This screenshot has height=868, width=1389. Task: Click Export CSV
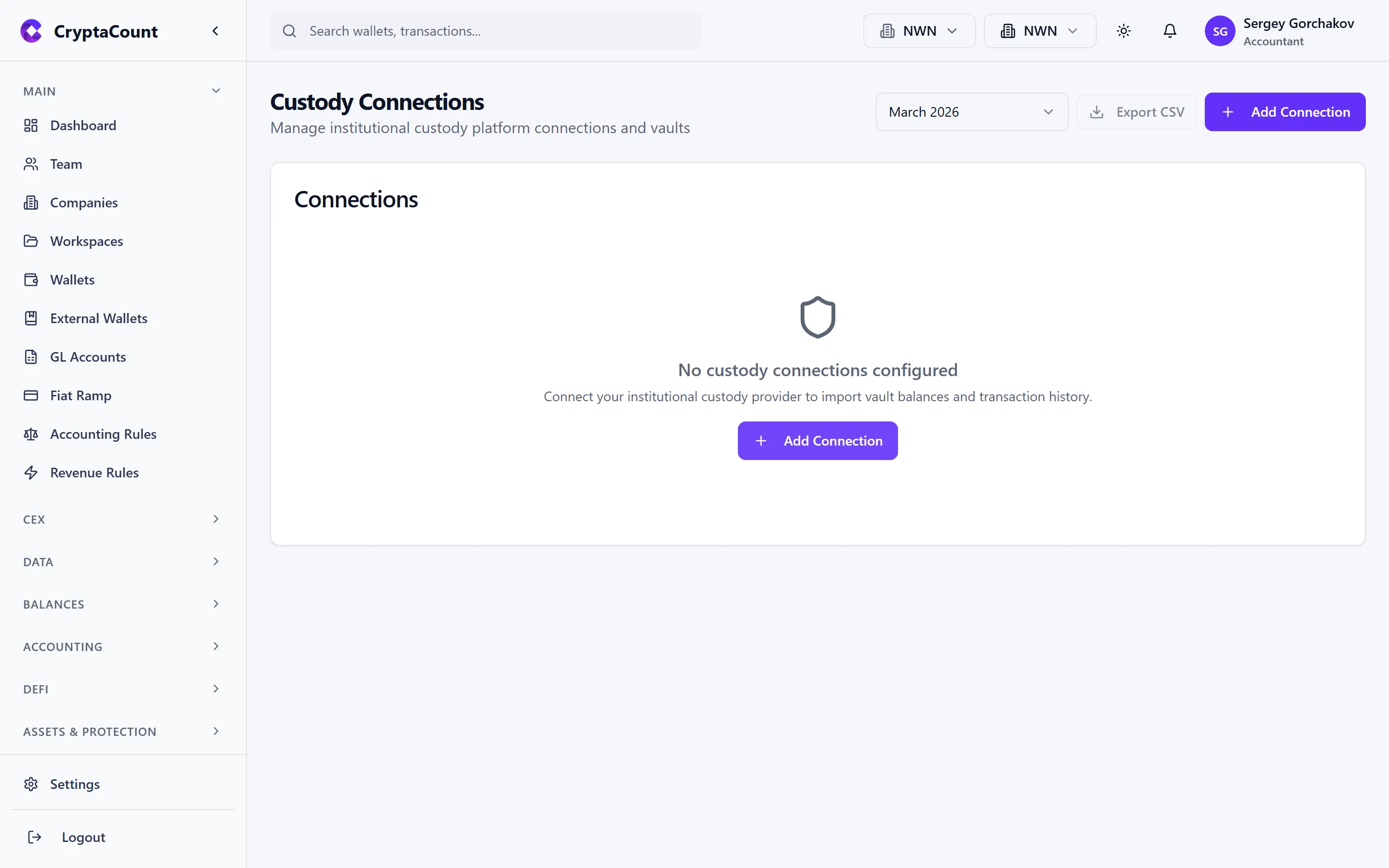tap(1136, 111)
